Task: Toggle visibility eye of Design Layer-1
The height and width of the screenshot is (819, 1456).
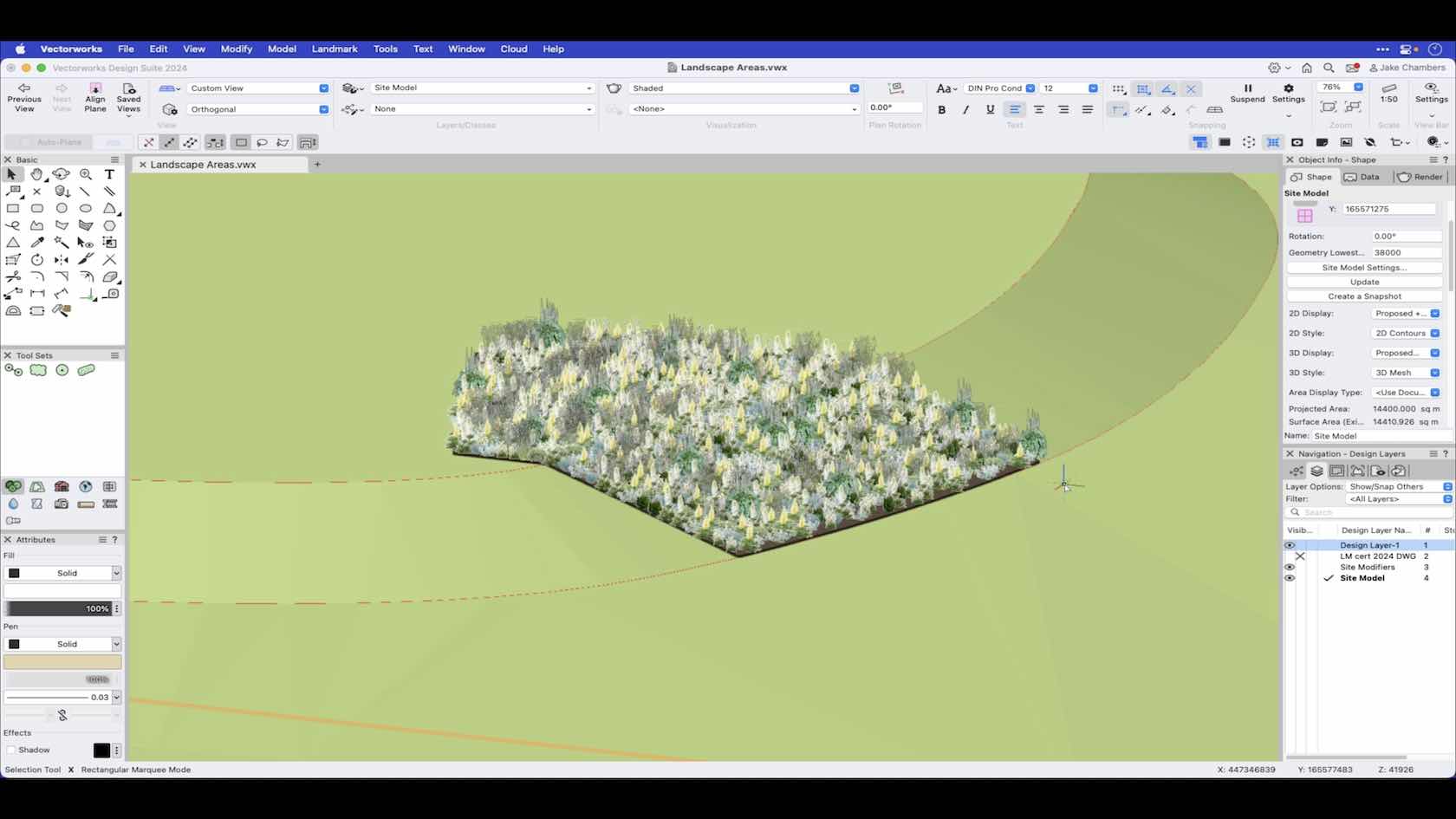Action: click(x=1290, y=545)
